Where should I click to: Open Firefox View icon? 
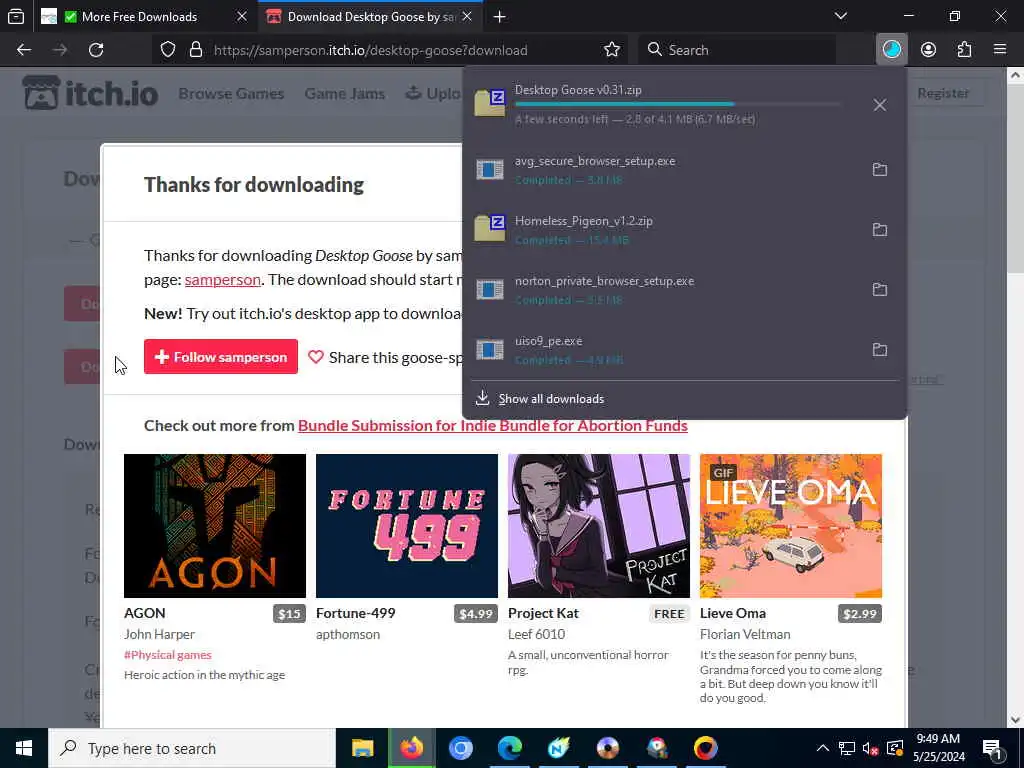tap(16, 16)
